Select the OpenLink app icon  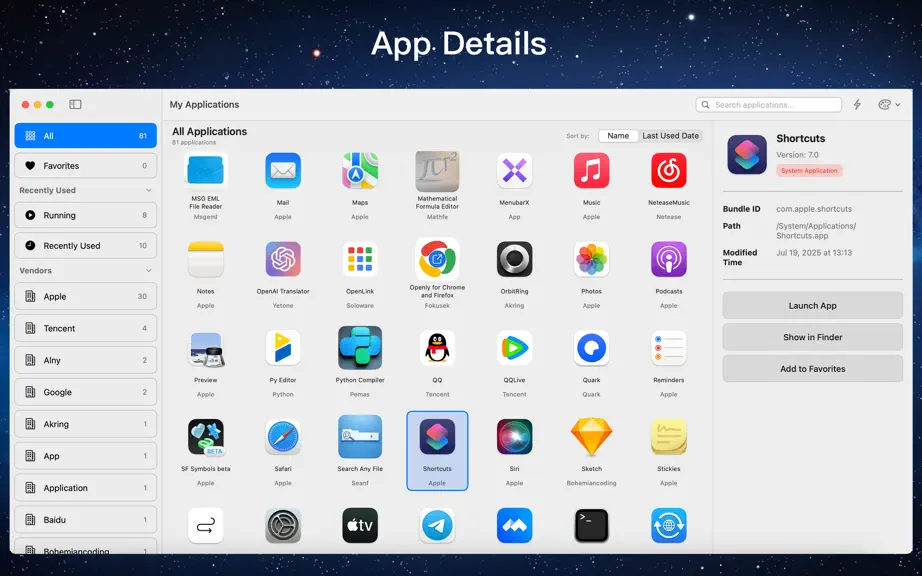(360, 259)
